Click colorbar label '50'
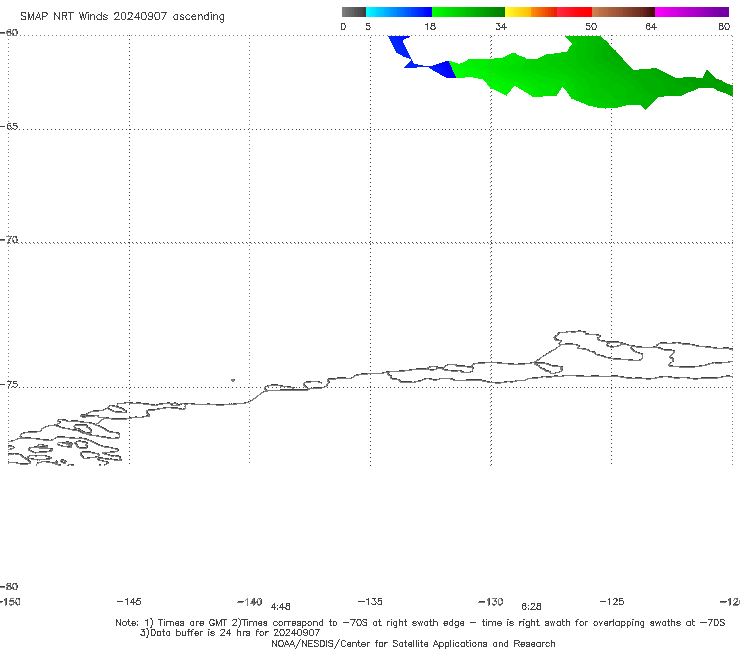 click(x=591, y=26)
